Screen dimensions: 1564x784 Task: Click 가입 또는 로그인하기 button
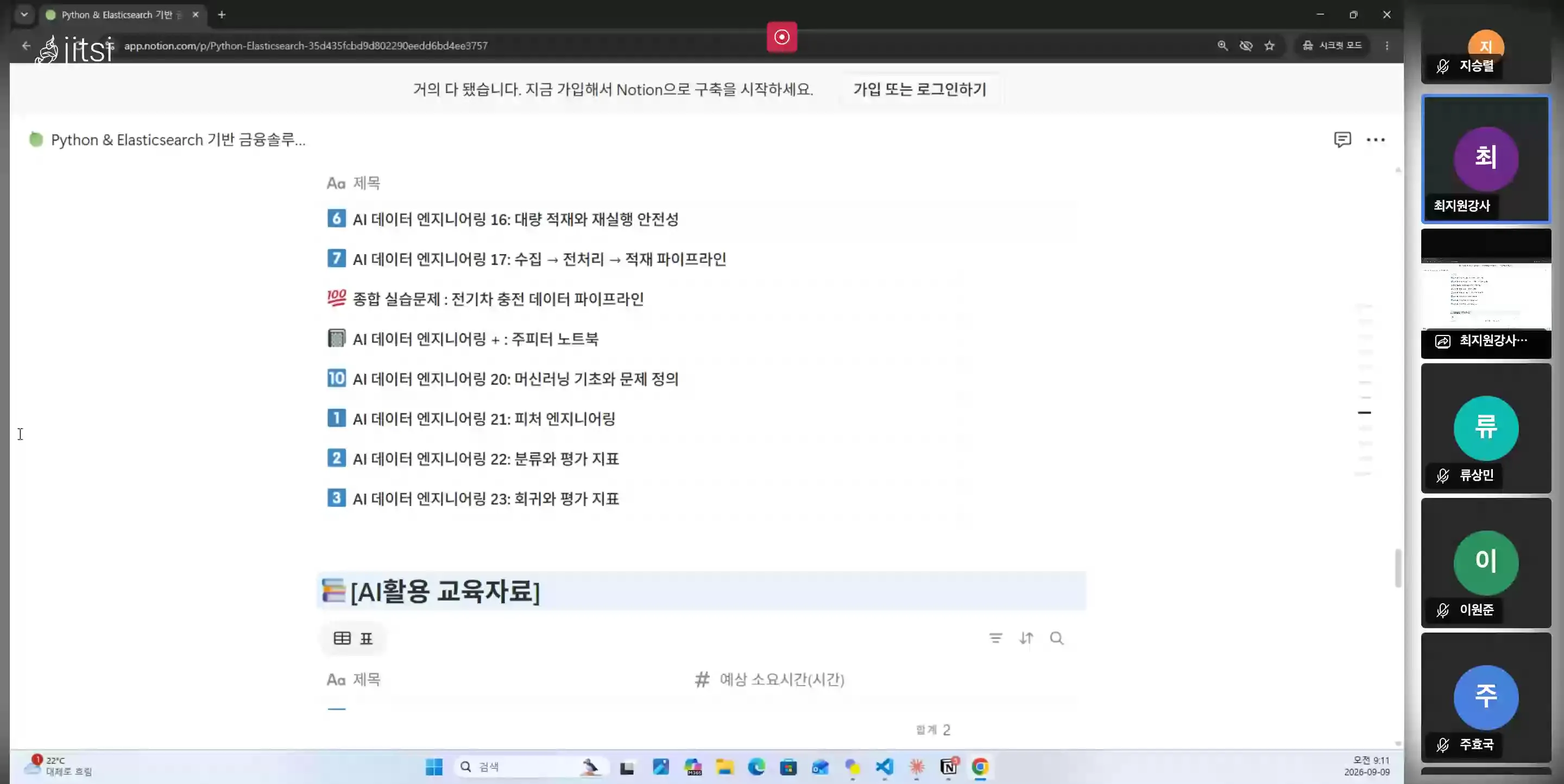pos(919,89)
